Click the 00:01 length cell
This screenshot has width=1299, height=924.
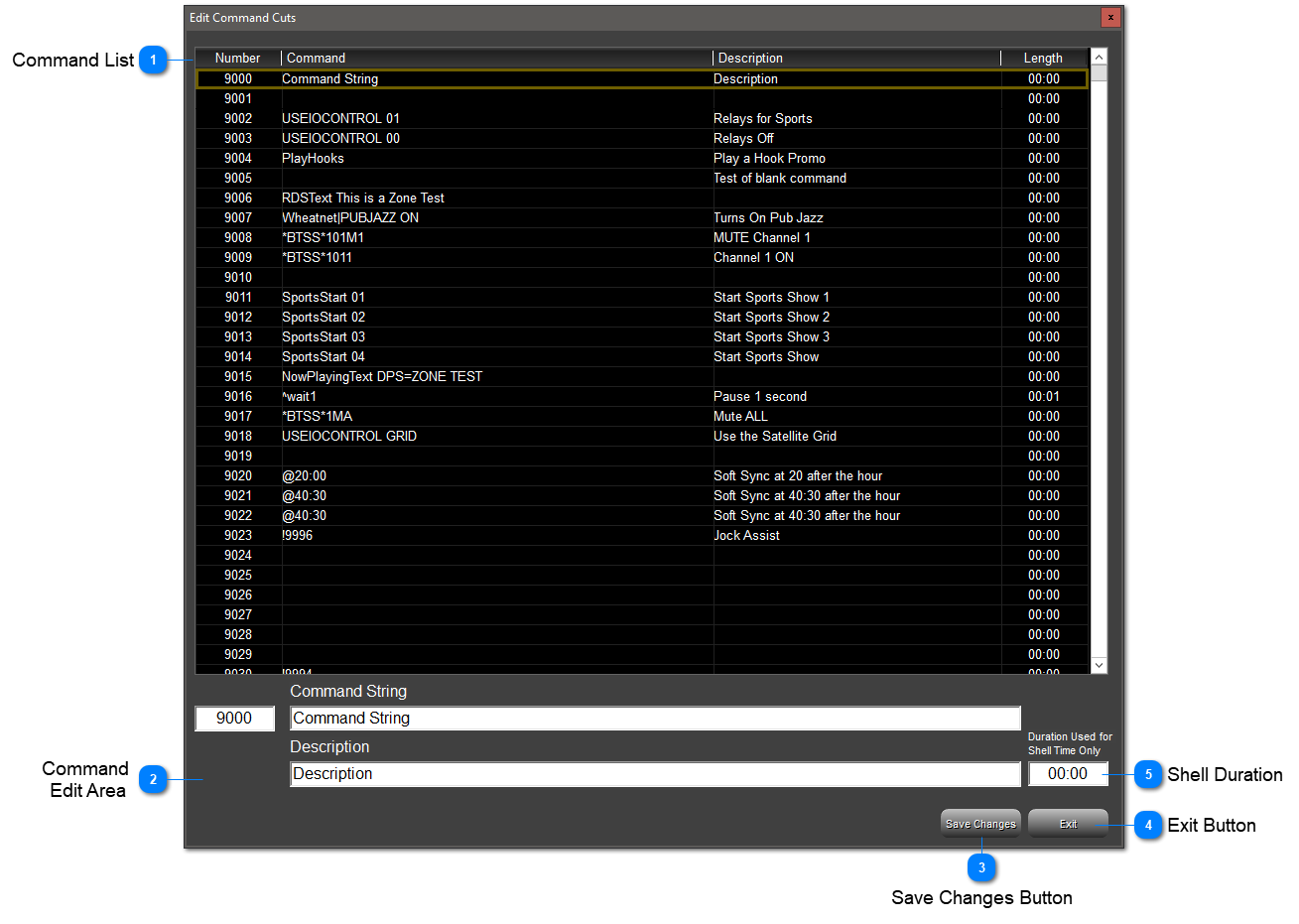click(x=1044, y=397)
